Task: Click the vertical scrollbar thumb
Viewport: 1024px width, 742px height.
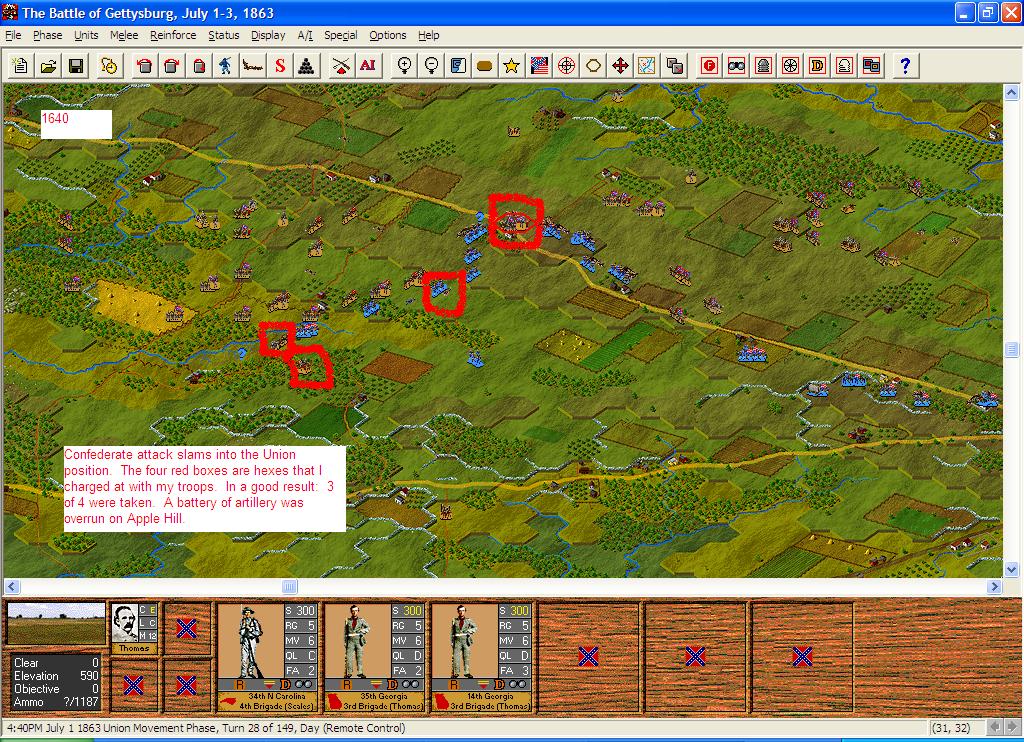Action: click(x=1011, y=349)
